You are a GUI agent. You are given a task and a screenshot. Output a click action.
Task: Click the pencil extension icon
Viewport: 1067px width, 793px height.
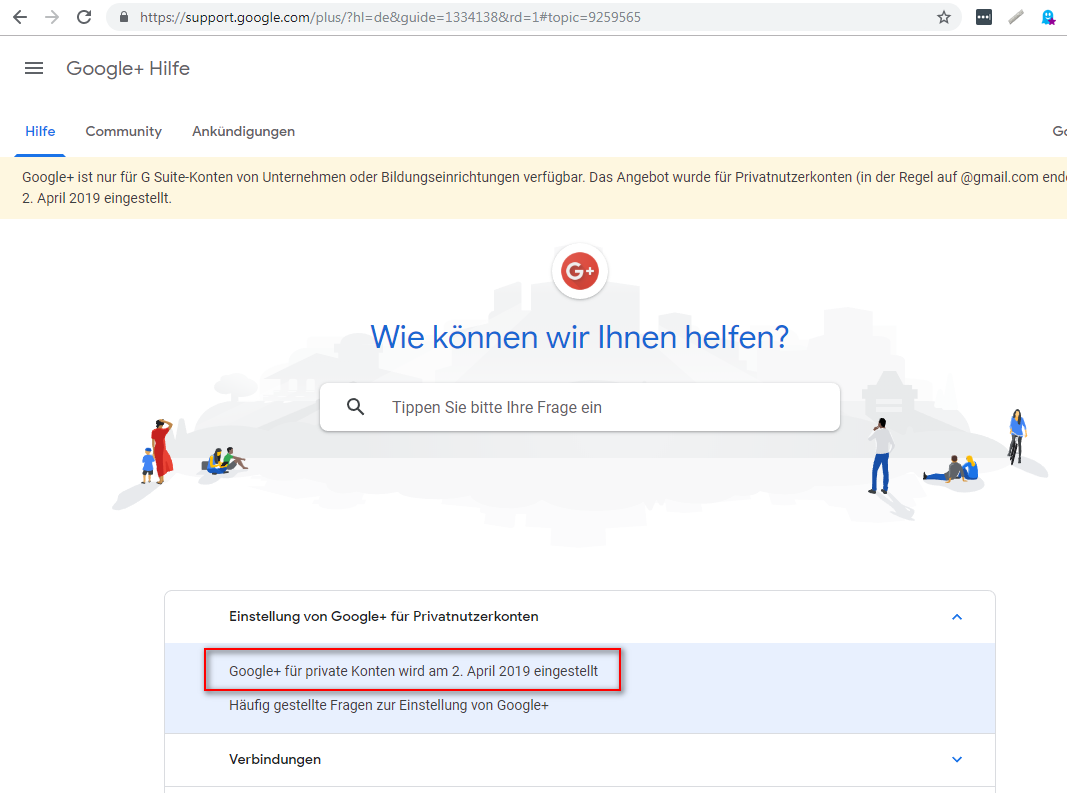tap(1015, 17)
